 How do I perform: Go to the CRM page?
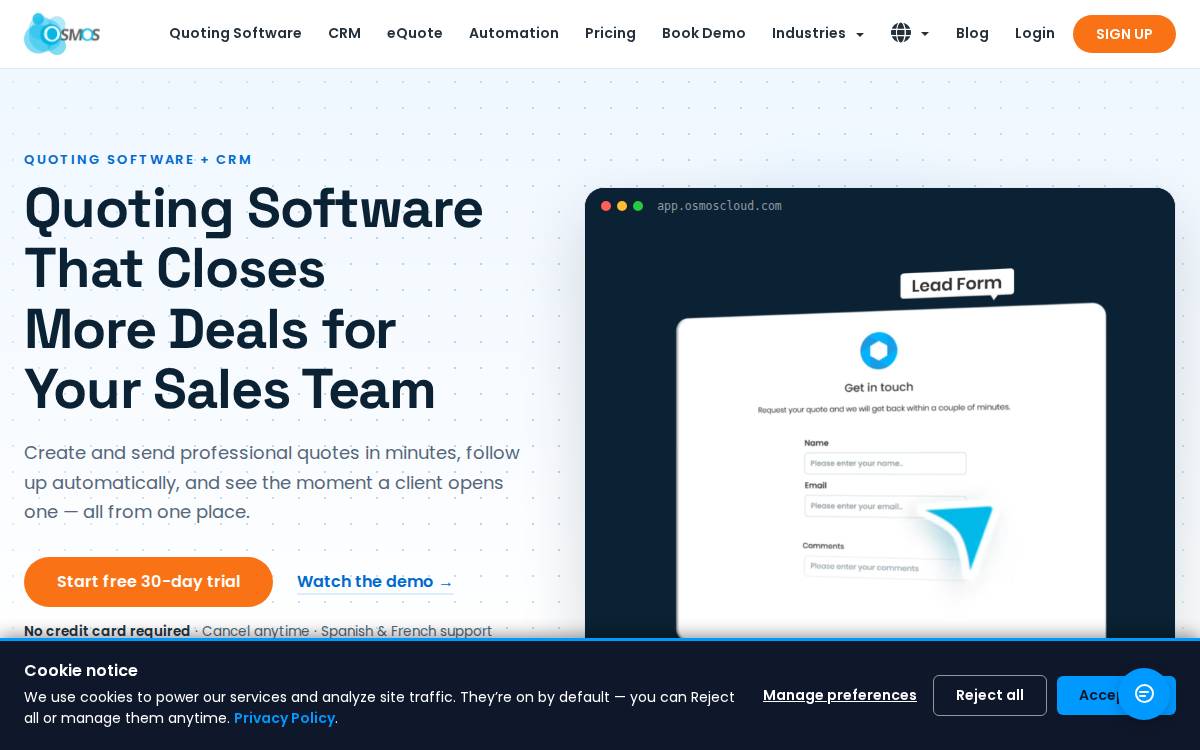pos(344,33)
